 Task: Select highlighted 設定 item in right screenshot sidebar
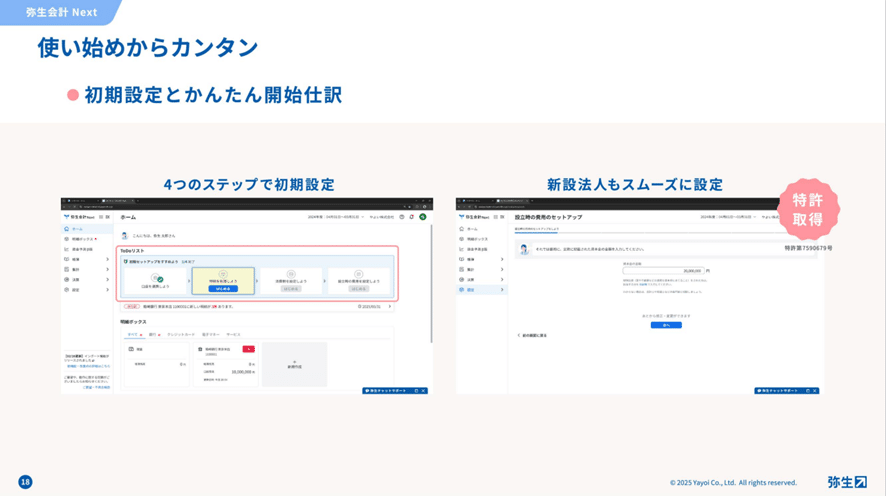pos(482,290)
